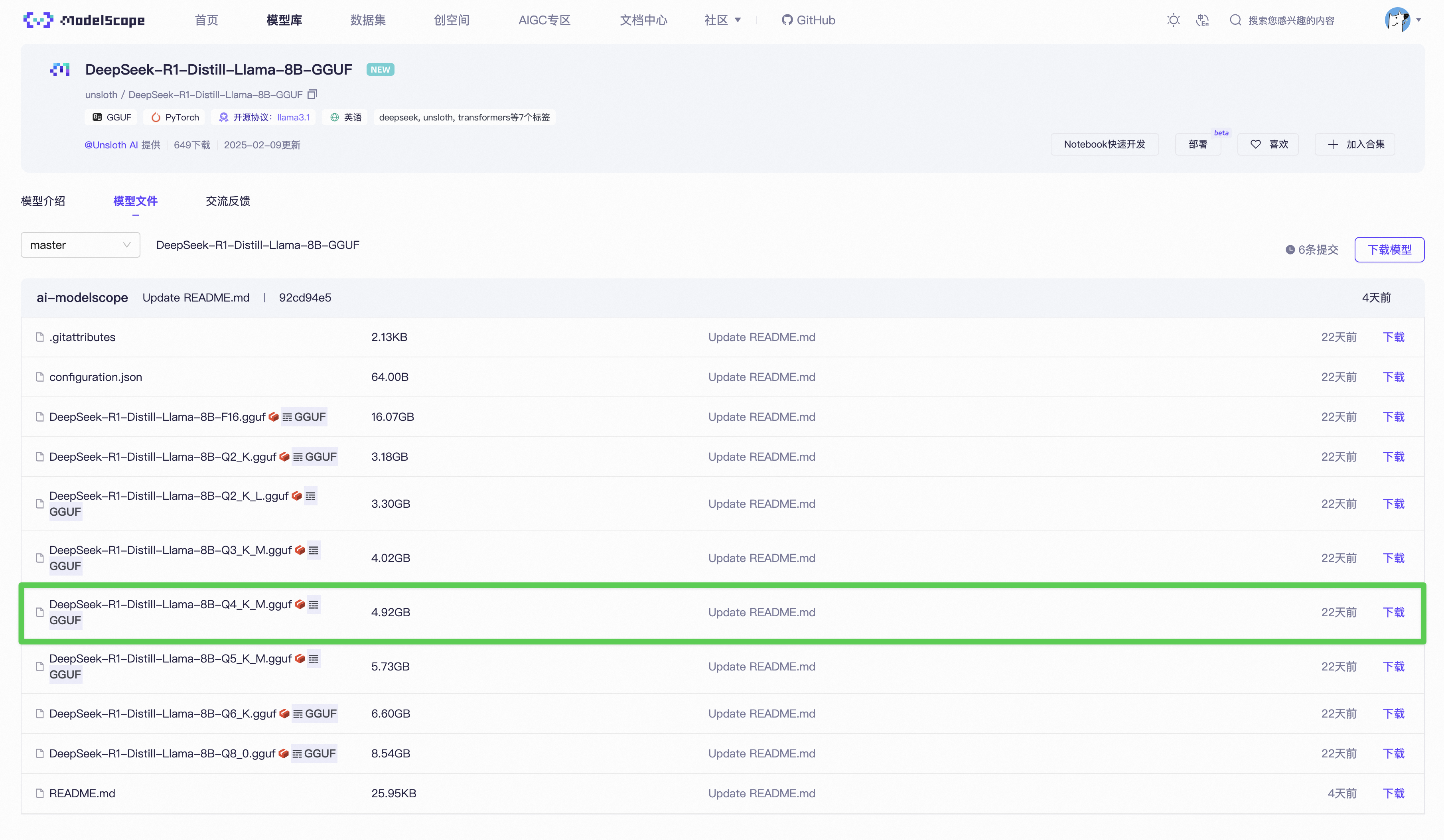Click the heart icon to like model

pyautogui.click(x=1255, y=144)
